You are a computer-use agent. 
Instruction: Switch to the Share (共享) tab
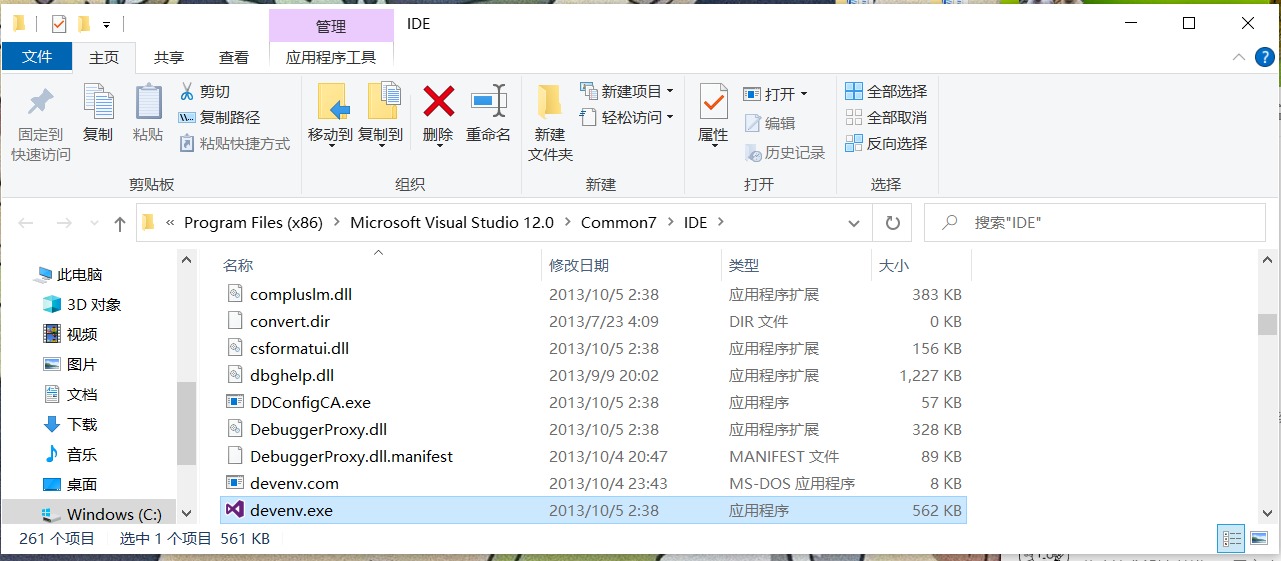coord(168,57)
